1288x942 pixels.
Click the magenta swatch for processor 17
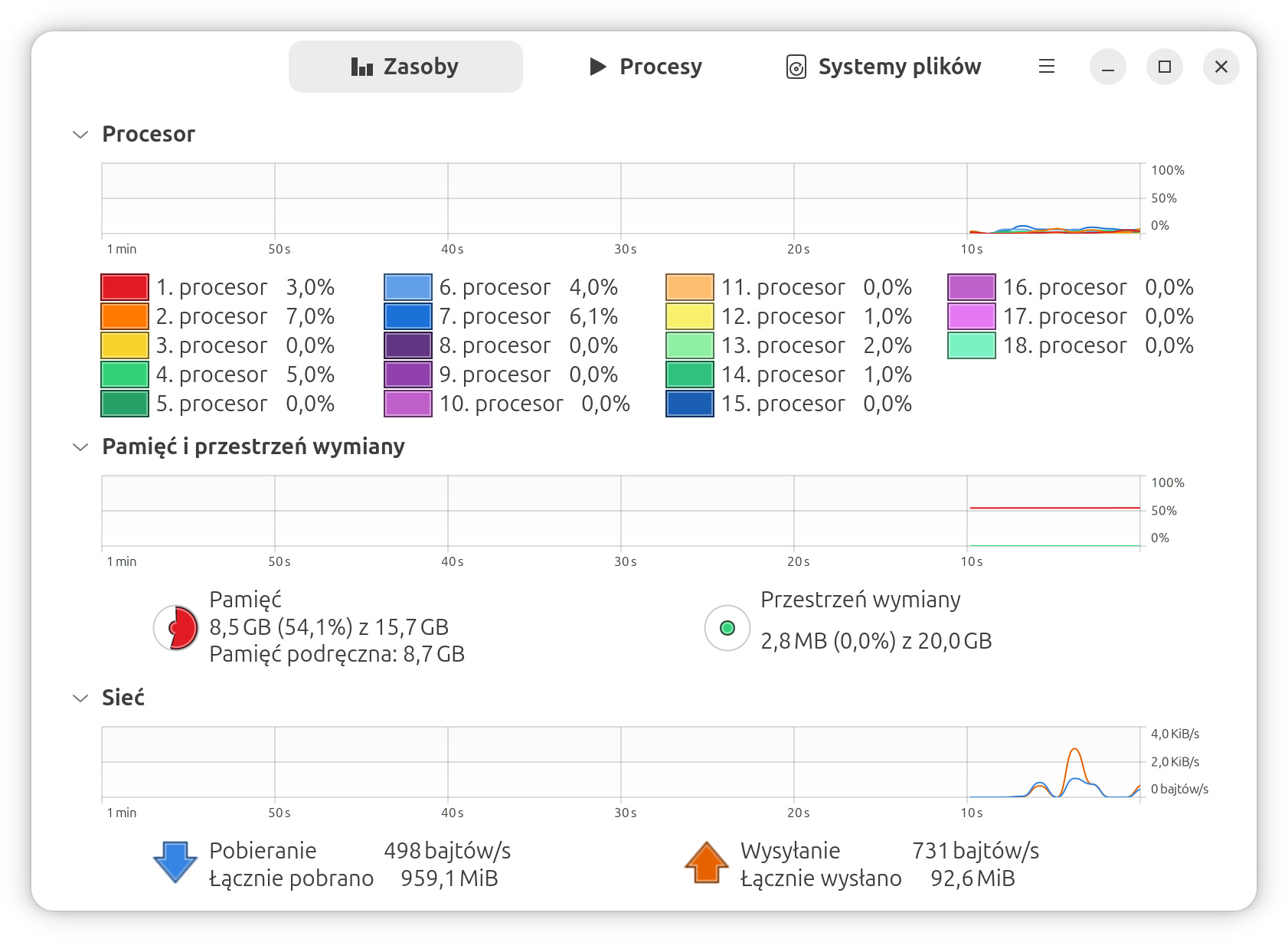click(970, 316)
